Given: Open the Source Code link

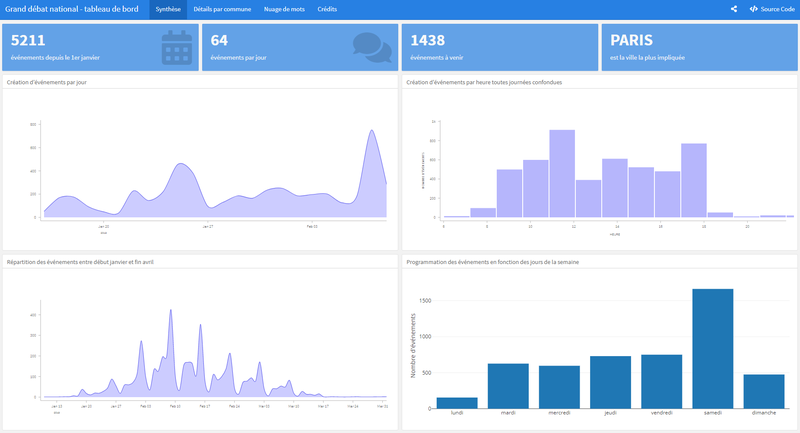Looking at the screenshot, I should 772,9.
